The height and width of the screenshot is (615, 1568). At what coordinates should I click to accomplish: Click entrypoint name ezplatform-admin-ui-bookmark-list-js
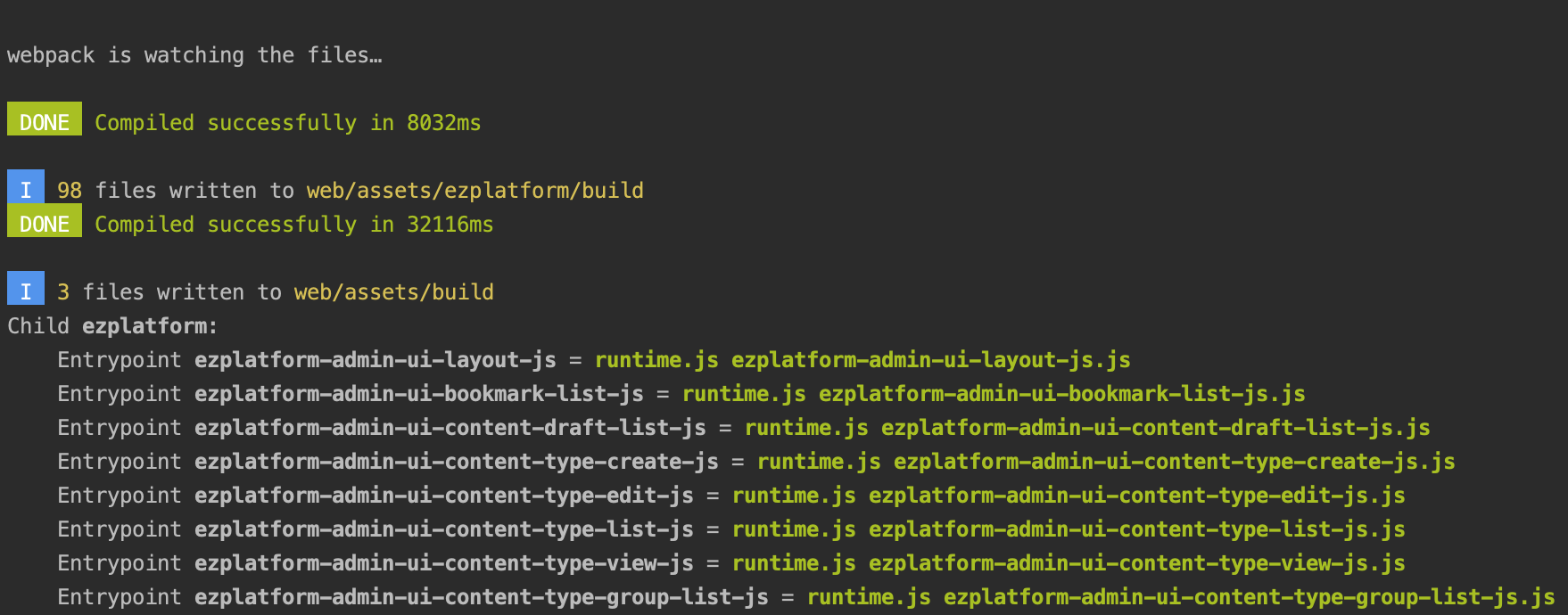pos(418,394)
